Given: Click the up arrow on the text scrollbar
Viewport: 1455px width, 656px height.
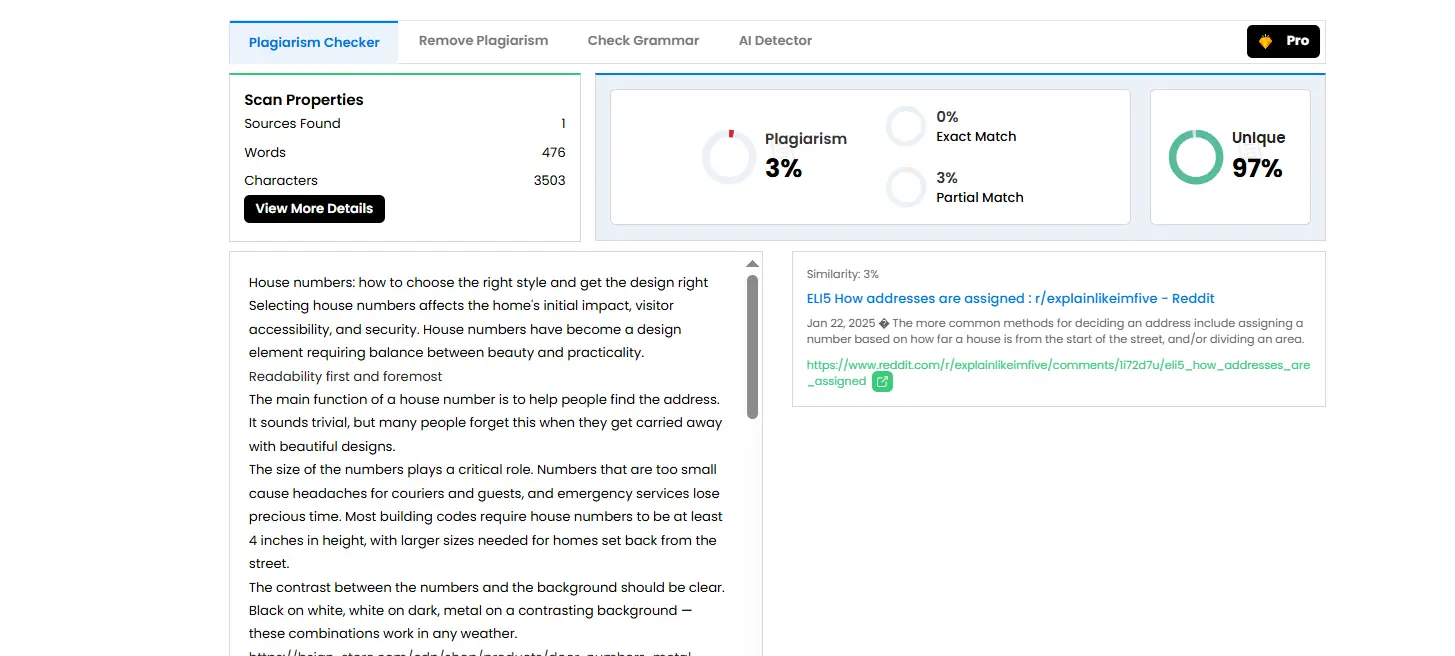Looking at the screenshot, I should tap(752, 263).
